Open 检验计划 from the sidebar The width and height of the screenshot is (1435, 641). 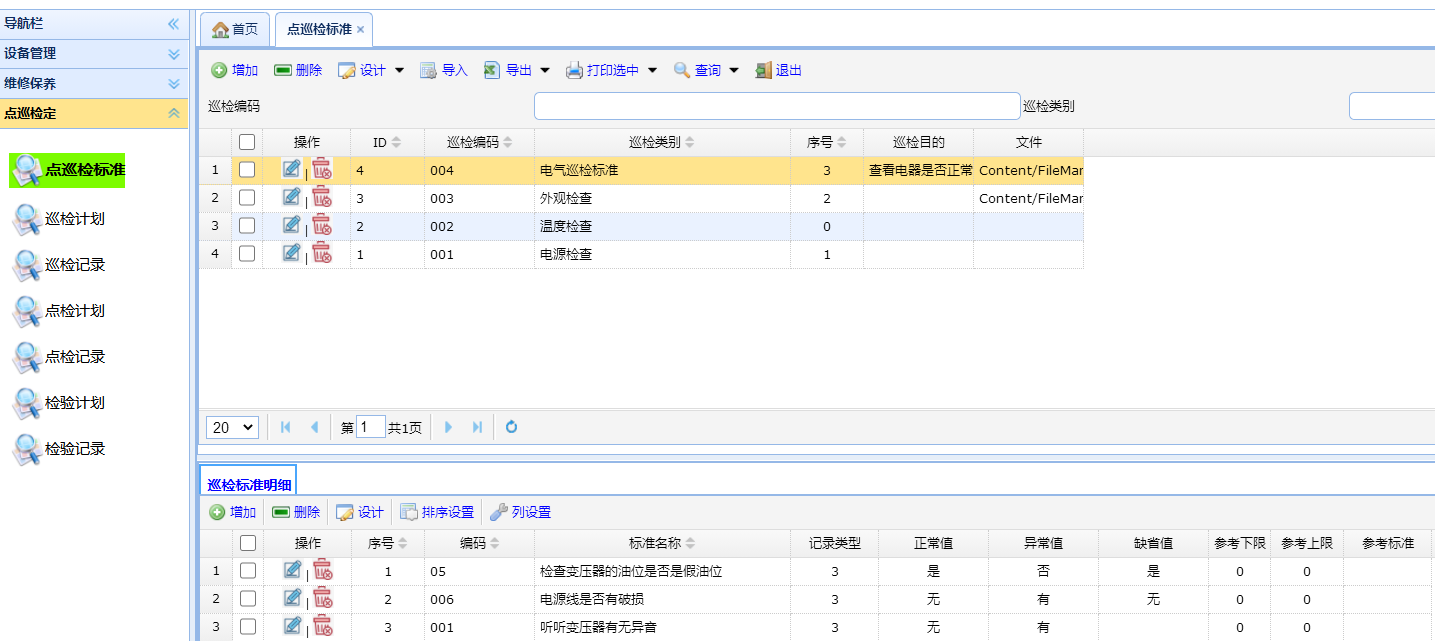coord(74,403)
